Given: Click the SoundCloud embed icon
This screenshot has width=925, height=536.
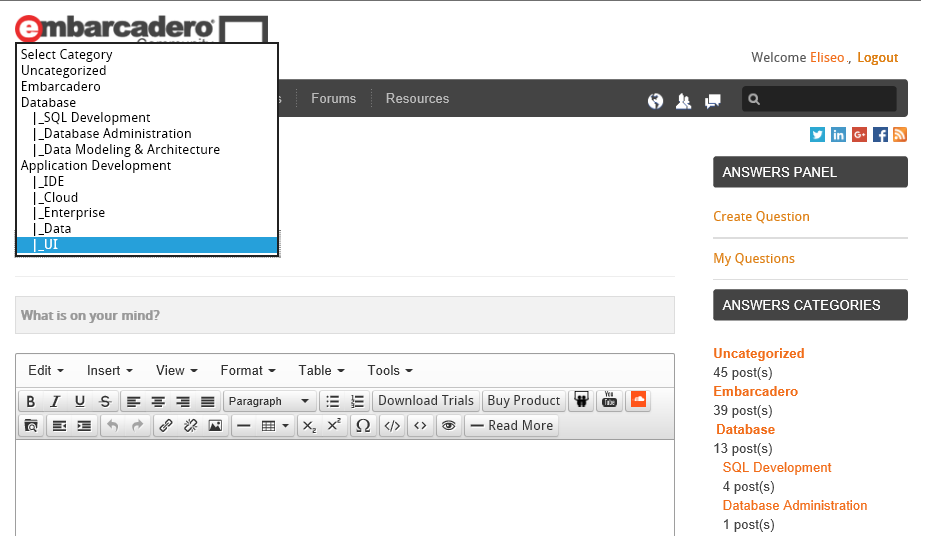Looking at the screenshot, I should 638,400.
